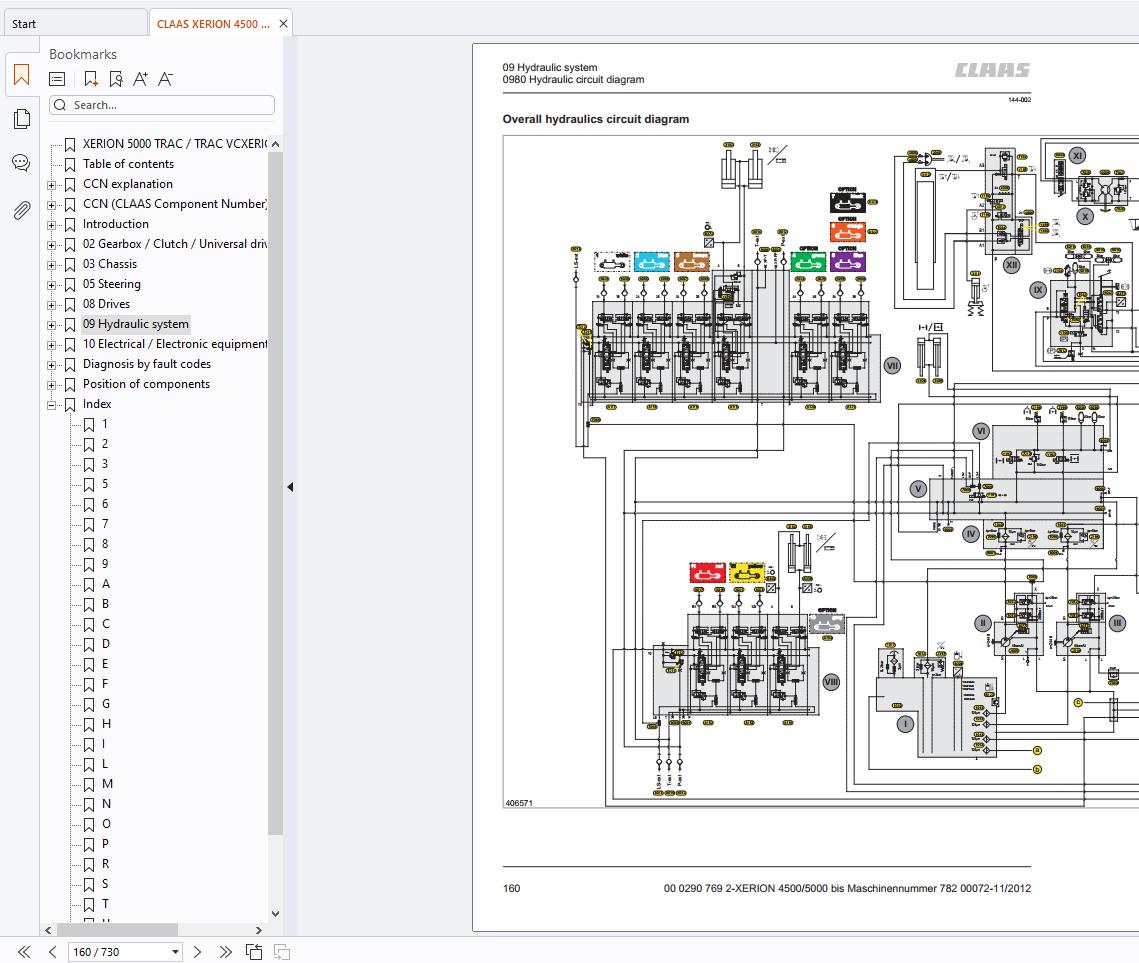Go to previous view icon
1139x963 pixels.
coord(254,952)
